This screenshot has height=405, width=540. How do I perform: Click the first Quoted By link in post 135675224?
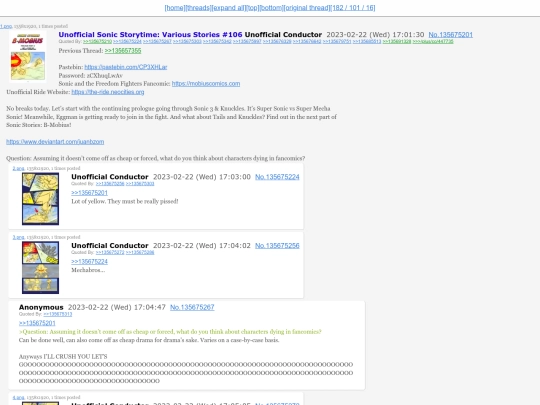pyautogui.click(x=110, y=184)
